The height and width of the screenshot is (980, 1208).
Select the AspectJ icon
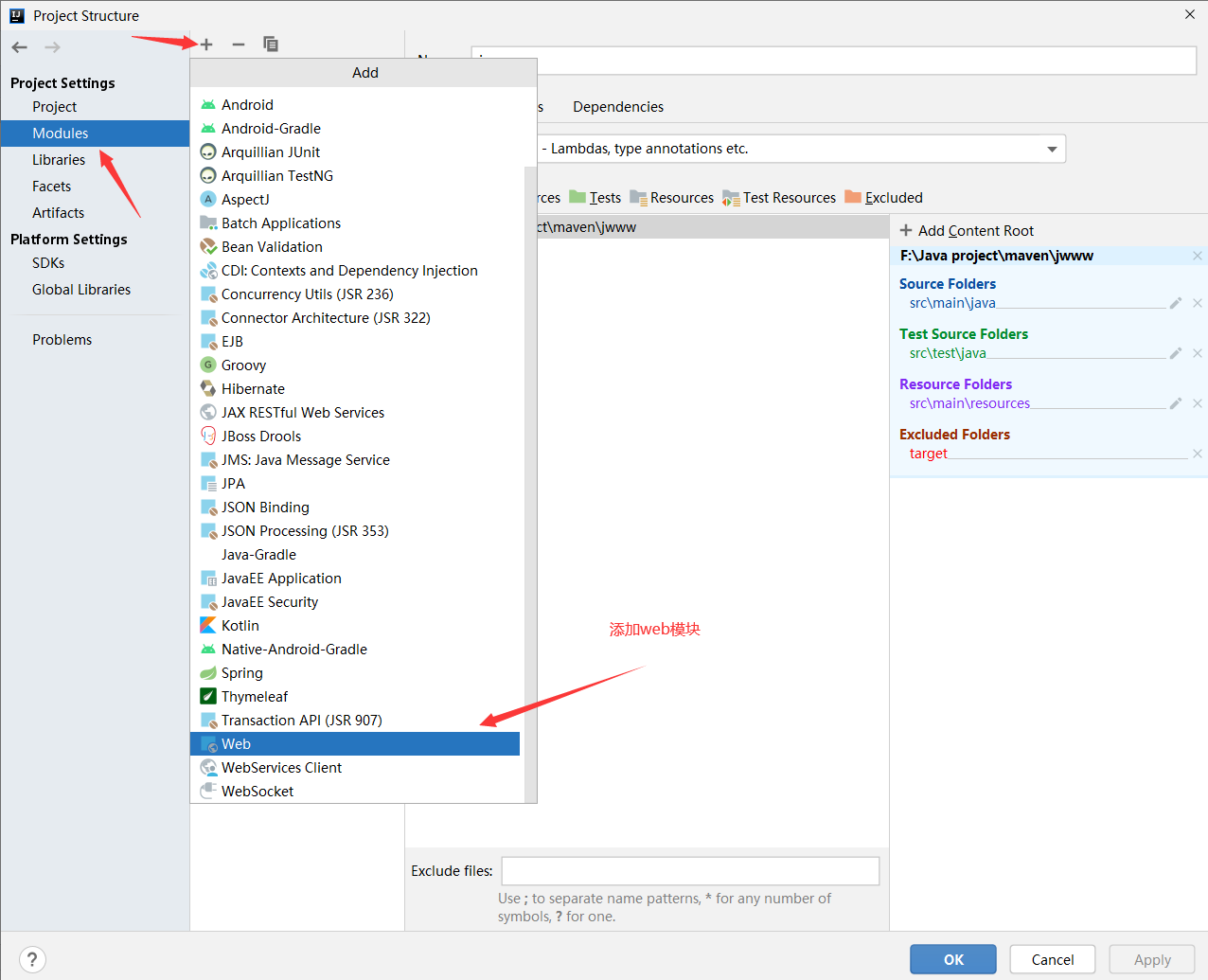[x=208, y=200]
